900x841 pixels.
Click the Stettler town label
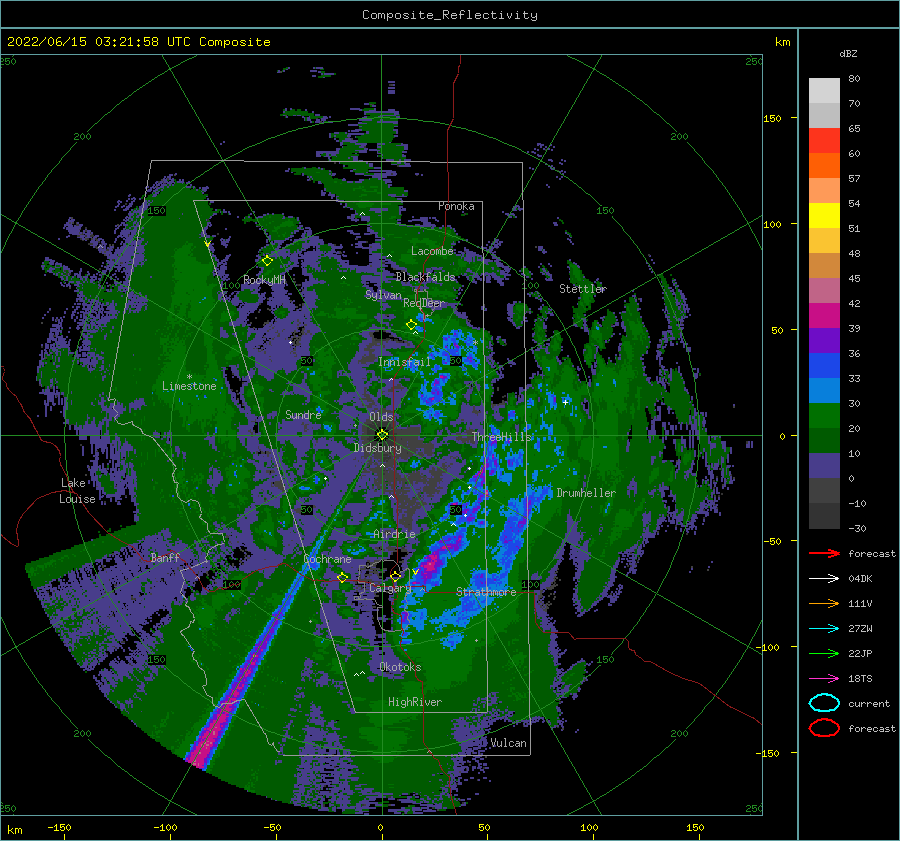point(583,289)
